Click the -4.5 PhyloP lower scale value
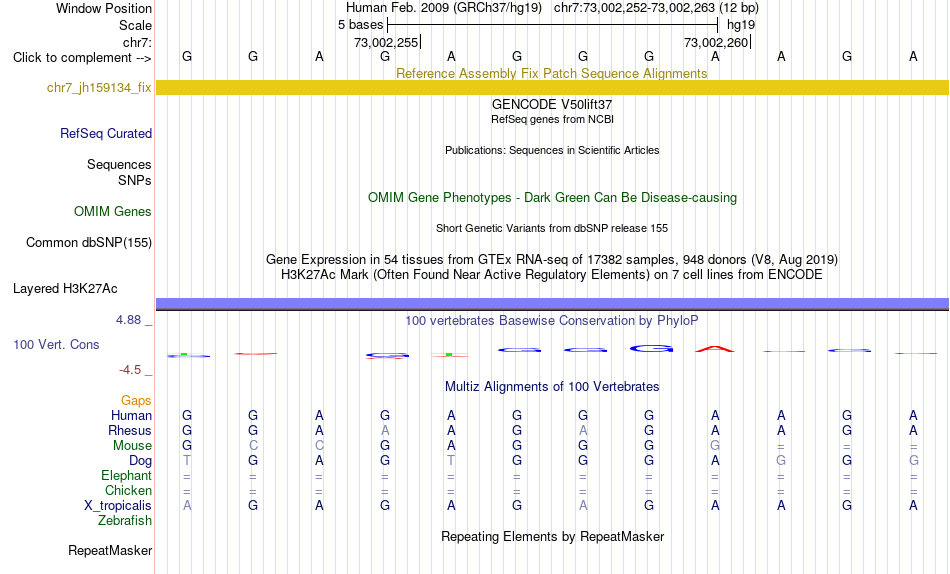950x574 pixels. click(130, 370)
